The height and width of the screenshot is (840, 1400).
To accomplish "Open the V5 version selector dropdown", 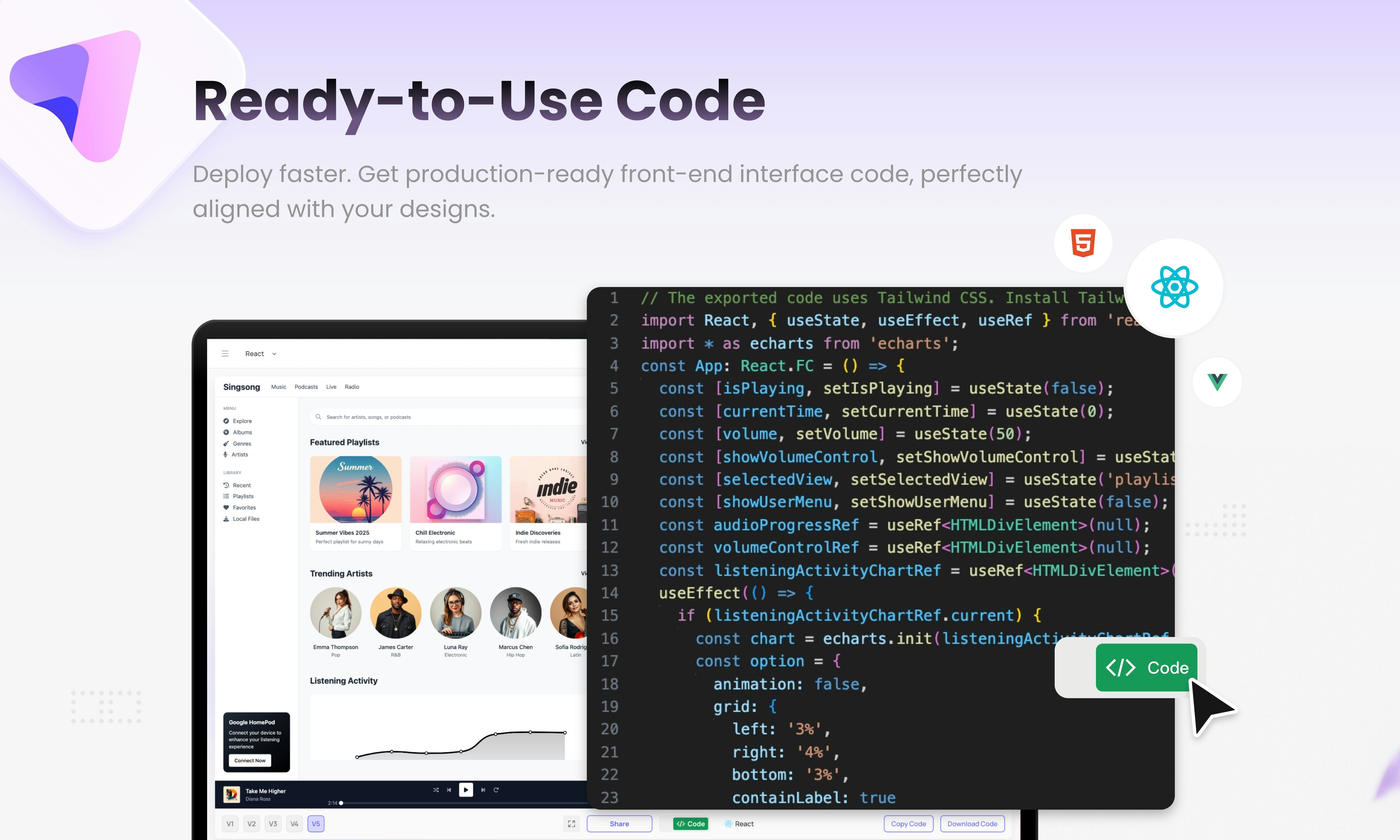I will [317, 825].
